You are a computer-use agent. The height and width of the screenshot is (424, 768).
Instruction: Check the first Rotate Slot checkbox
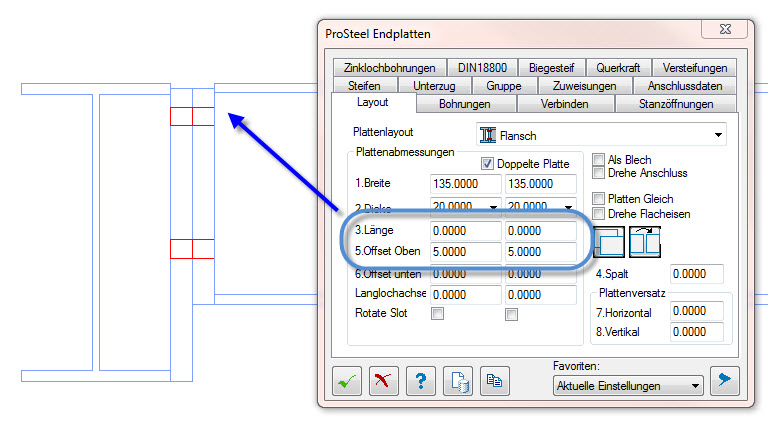click(437, 313)
